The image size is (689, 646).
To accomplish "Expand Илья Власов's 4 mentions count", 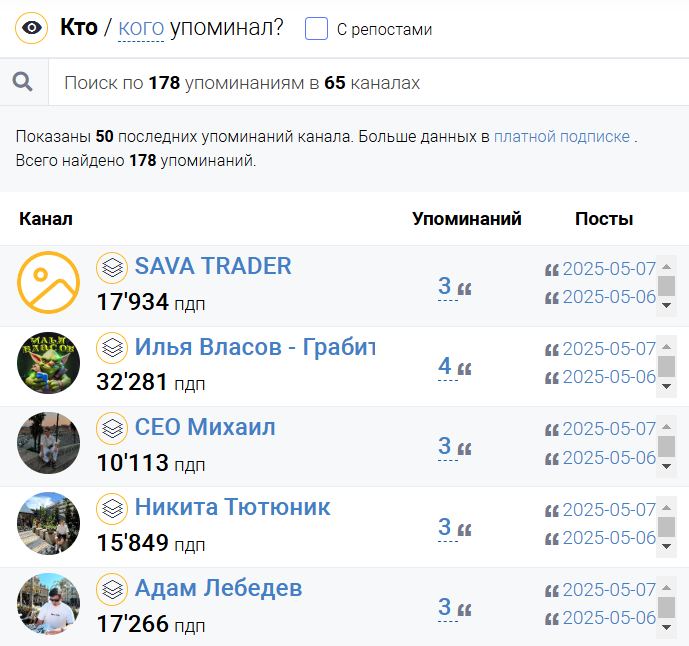I will pyautogui.click(x=445, y=367).
